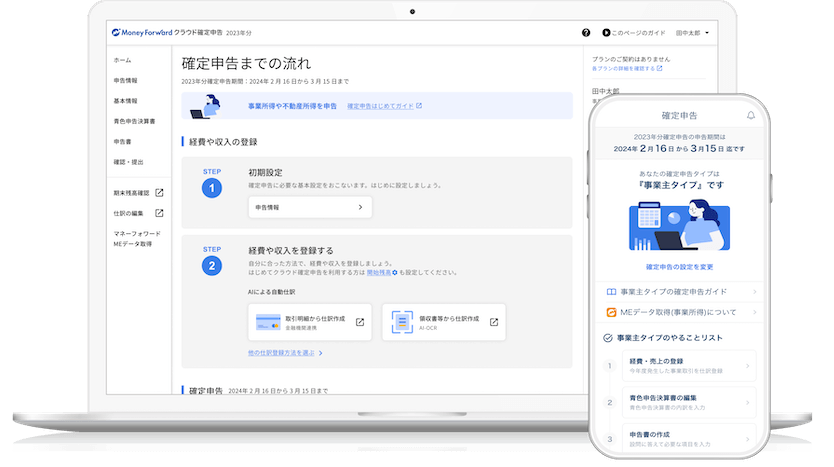This screenshot has height=467, width=834.
Task: Open 青色申告決算書 in the sidebar
Action: pos(135,121)
